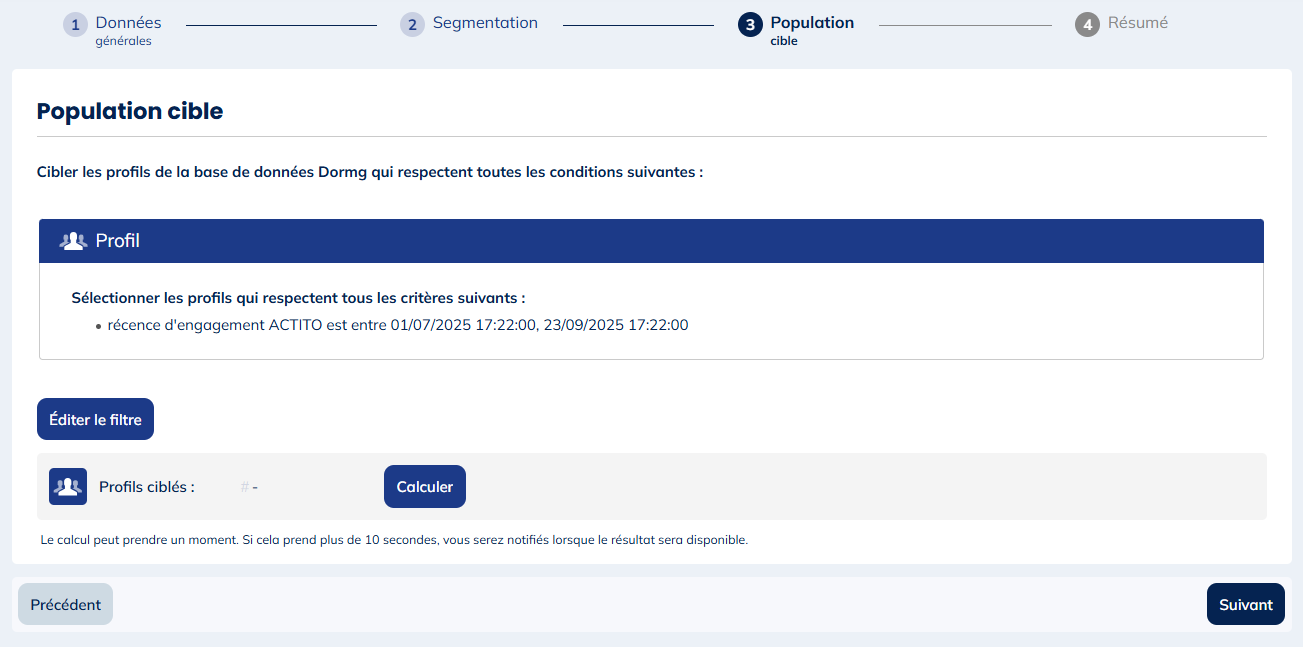The width and height of the screenshot is (1303, 647).
Task: Click the people icon in Profil header
Action: (74, 241)
